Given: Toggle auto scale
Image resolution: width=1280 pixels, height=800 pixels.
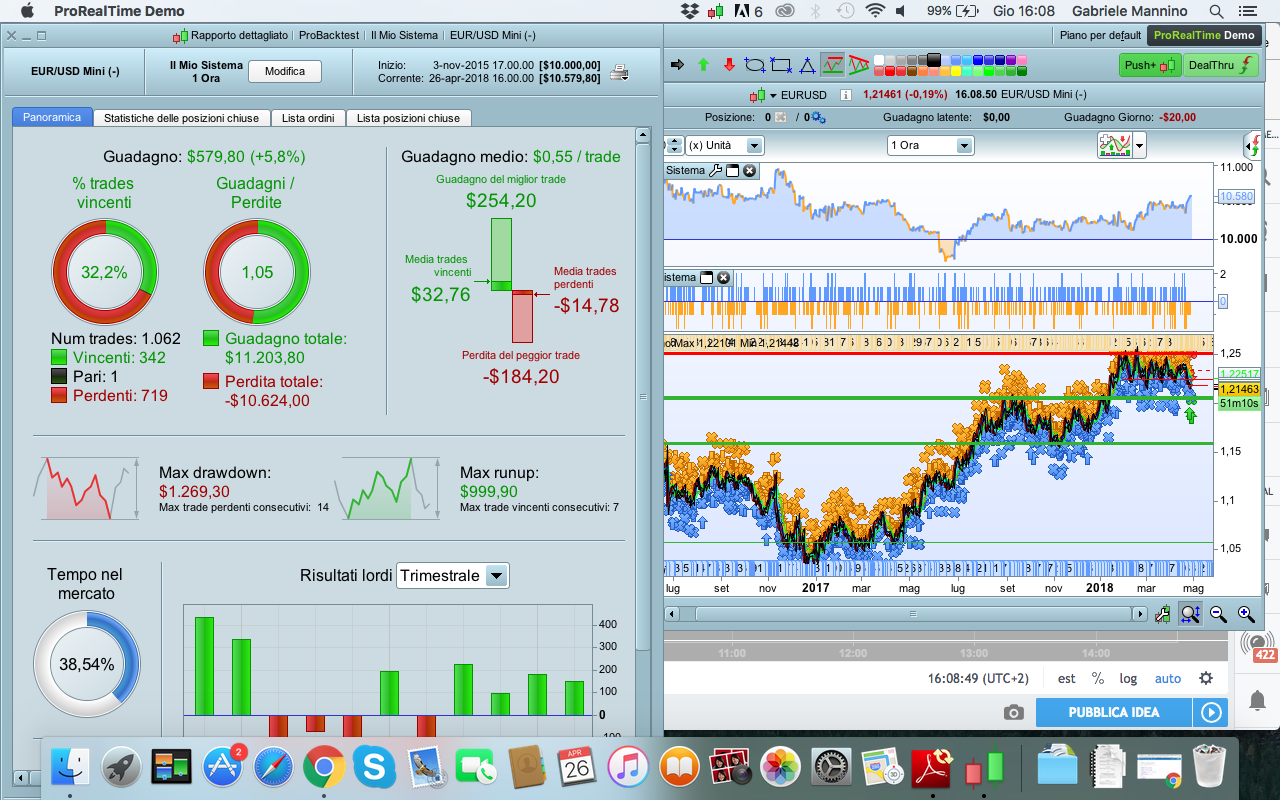Looking at the screenshot, I should (x=1168, y=678).
